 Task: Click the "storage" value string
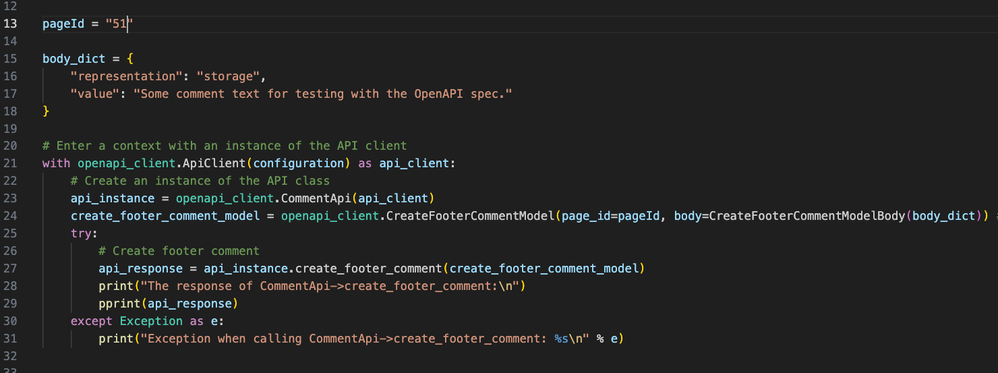[x=228, y=76]
